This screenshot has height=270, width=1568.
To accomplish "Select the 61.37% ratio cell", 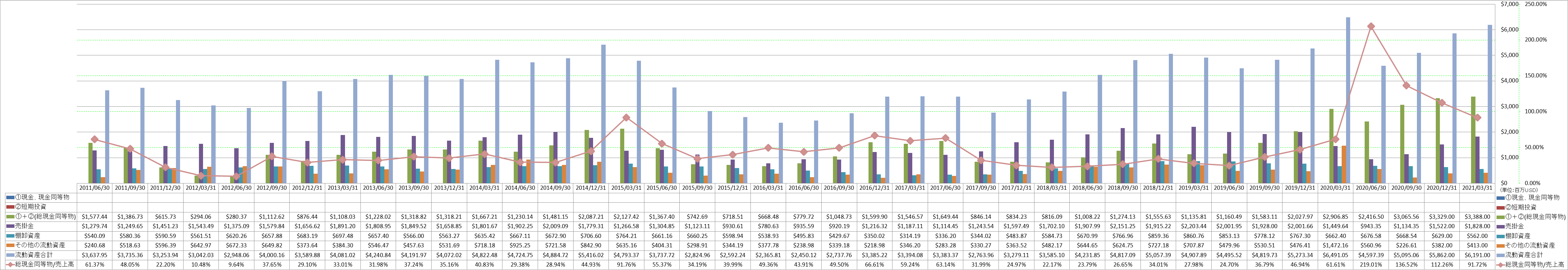I will 94,265.
